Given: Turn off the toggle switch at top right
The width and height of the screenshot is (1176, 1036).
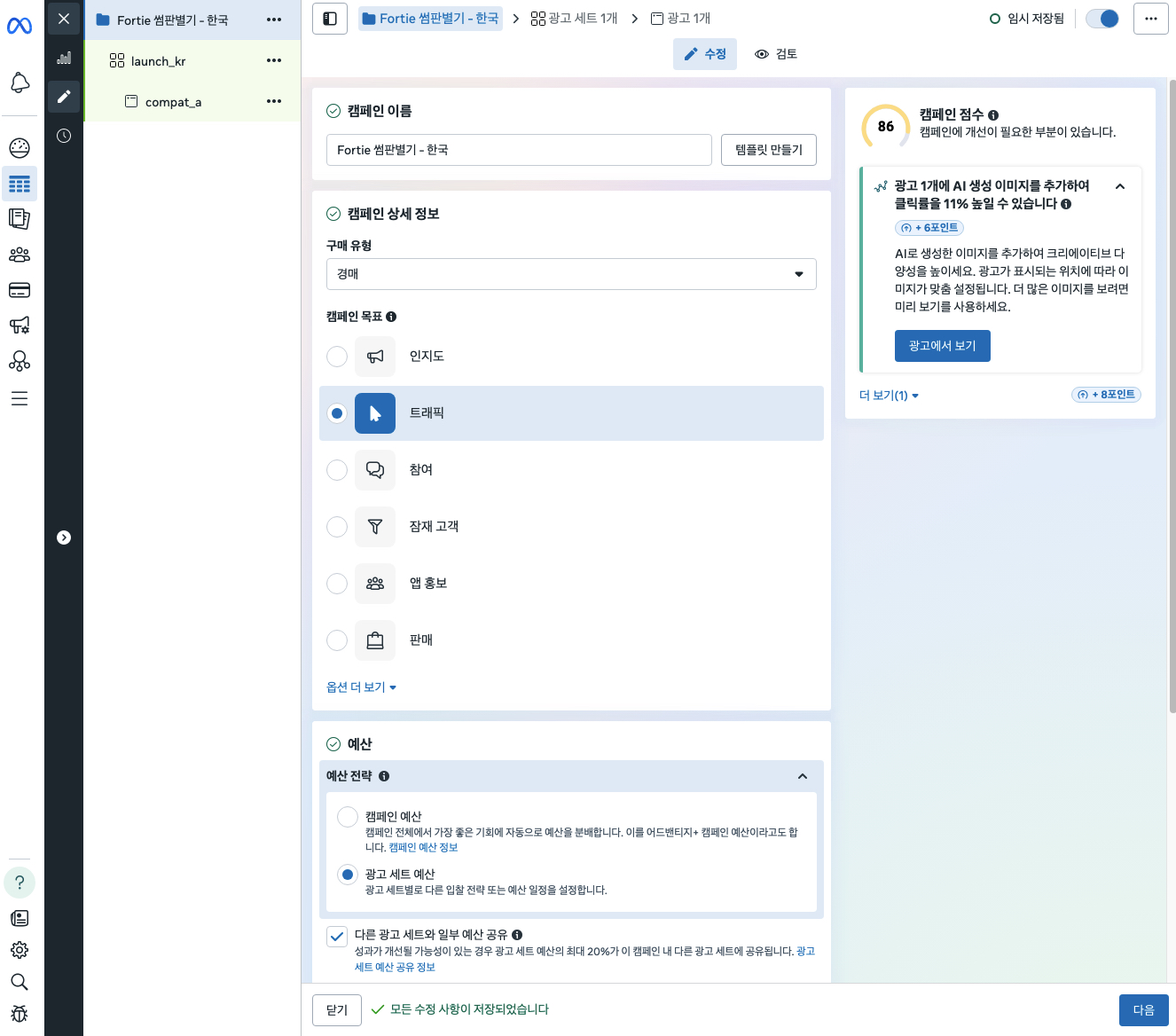Looking at the screenshot, I should 1102,17.
